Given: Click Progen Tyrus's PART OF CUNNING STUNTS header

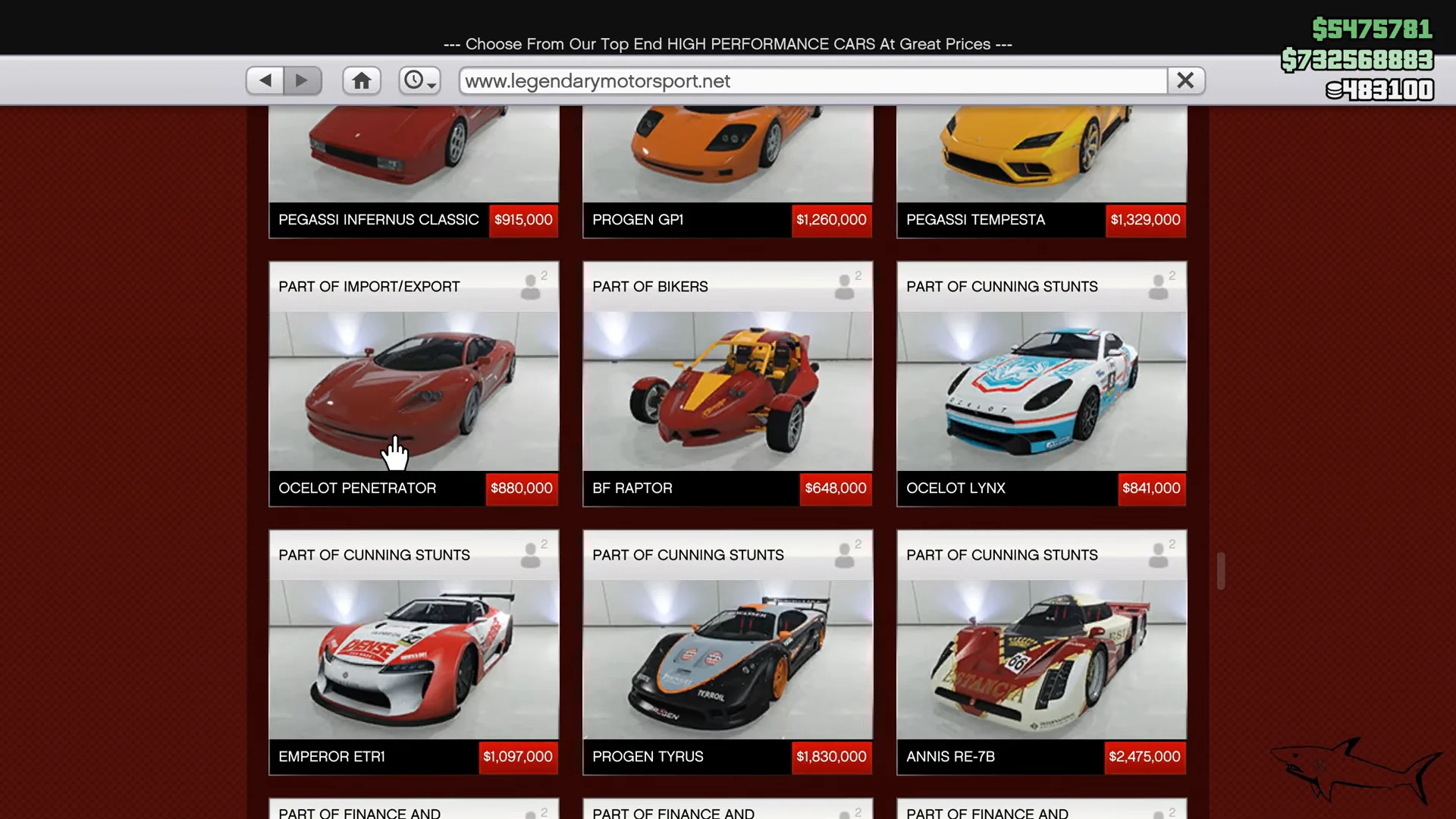Looking at the screenshot, I should 688,555.
